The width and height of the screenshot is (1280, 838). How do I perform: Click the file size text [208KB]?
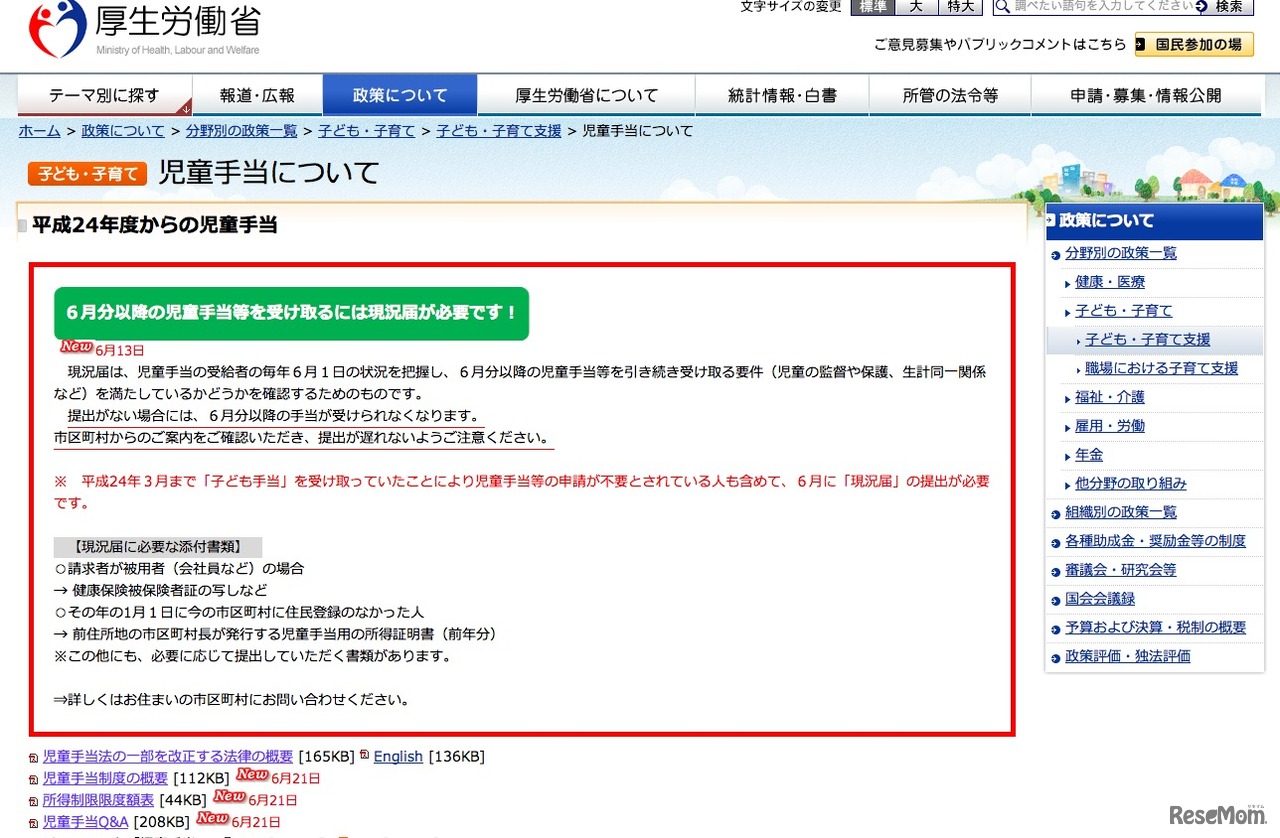[x=162, y=823]
